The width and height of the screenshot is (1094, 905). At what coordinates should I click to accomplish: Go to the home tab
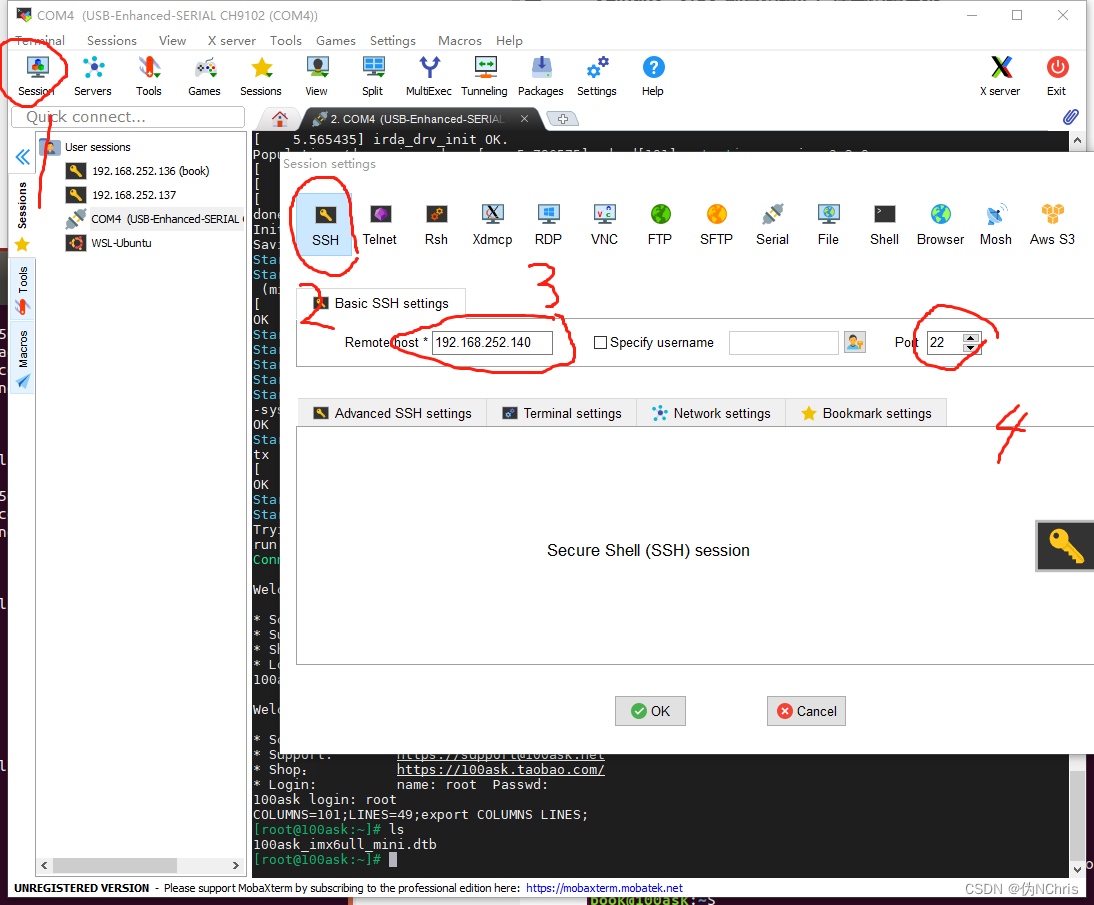280,119
